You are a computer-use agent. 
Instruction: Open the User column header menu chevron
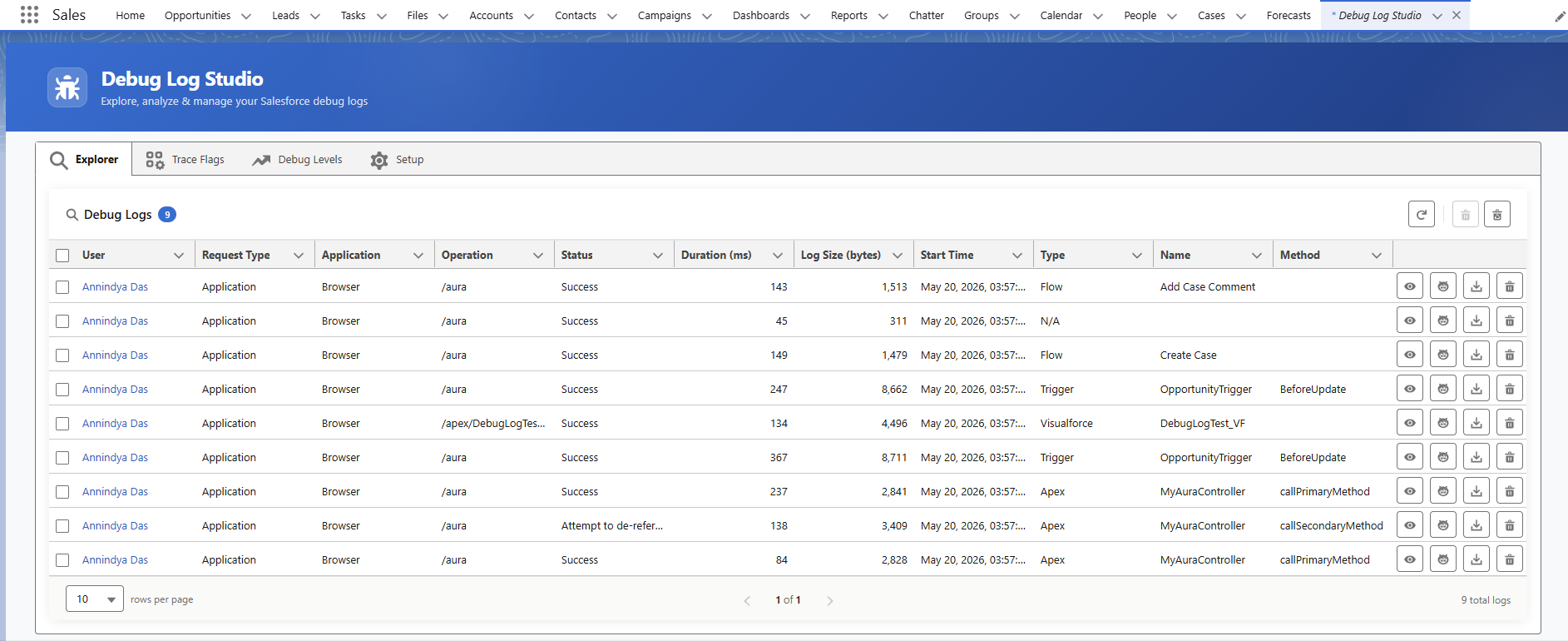[x=179, y=256]
